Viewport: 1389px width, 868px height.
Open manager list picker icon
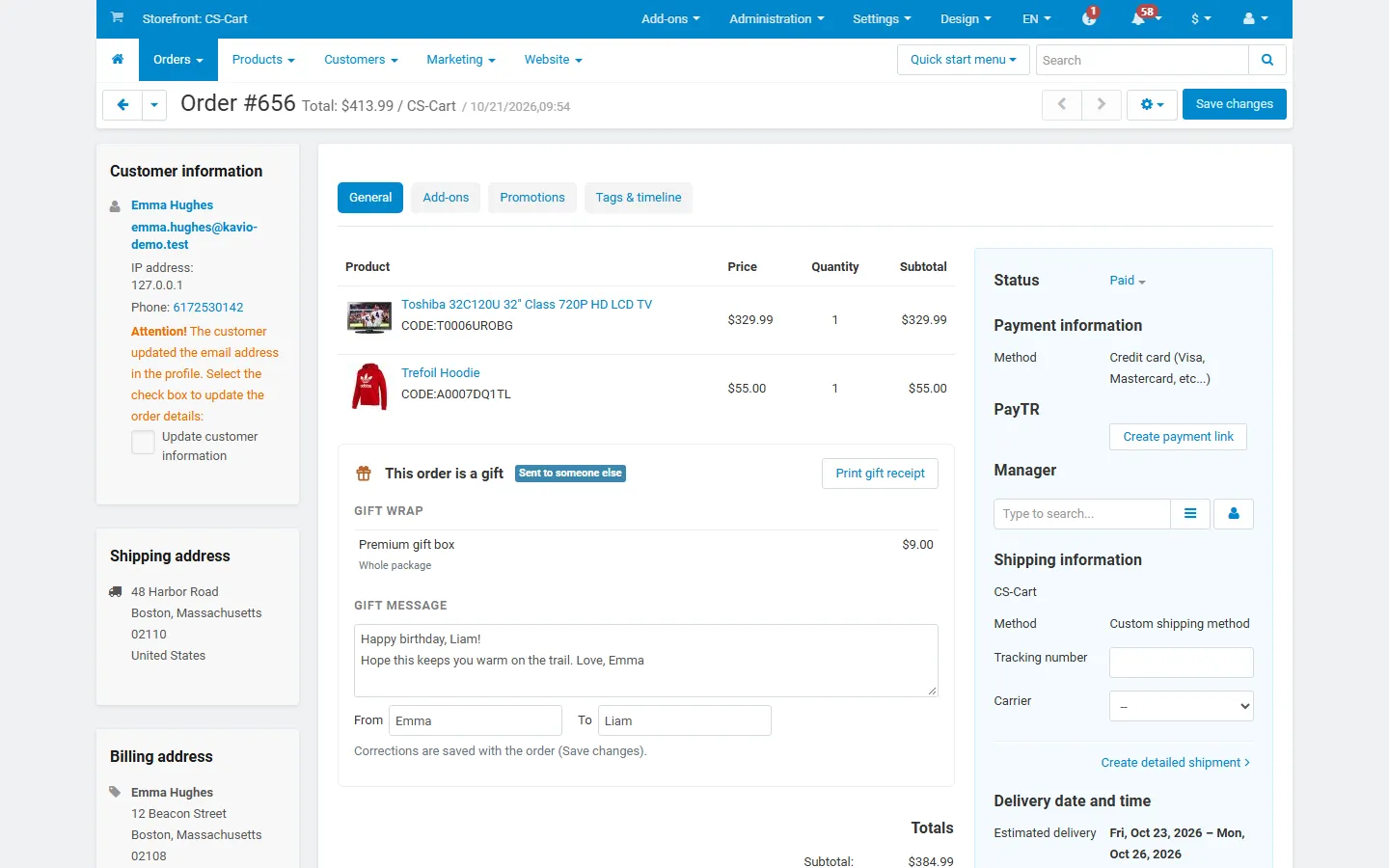1190,514
